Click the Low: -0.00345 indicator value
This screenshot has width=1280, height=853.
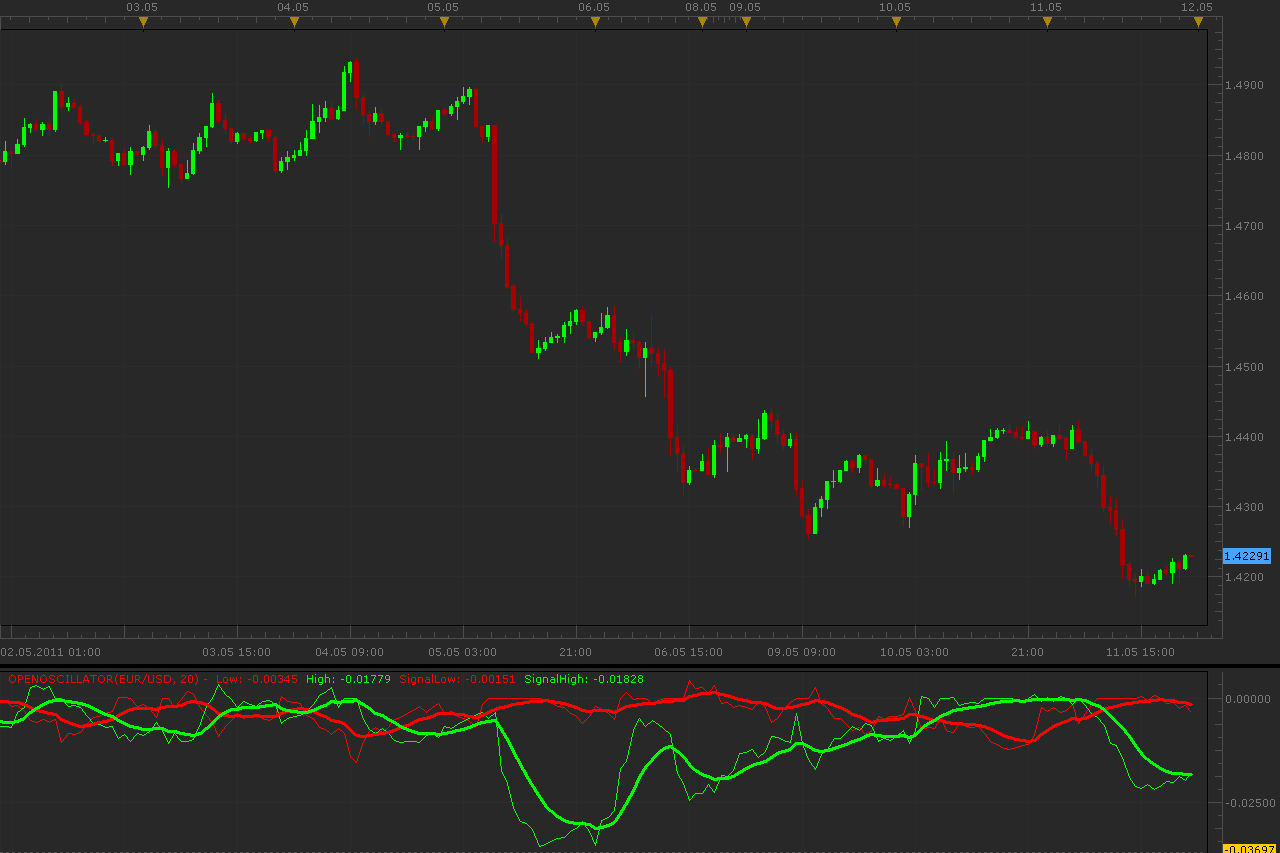[x=257, y=679]
